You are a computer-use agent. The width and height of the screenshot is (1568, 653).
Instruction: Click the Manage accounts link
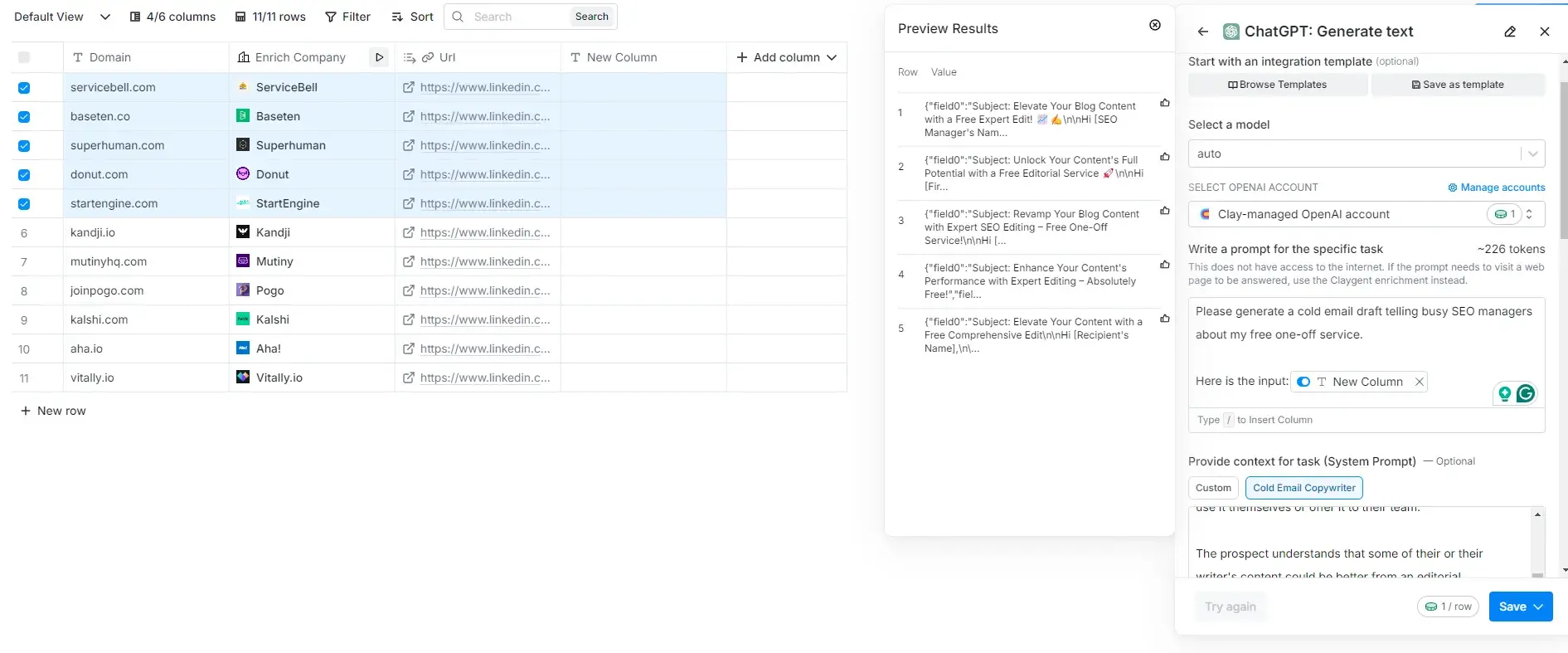pyautogui.click(x=1496, y=188)
